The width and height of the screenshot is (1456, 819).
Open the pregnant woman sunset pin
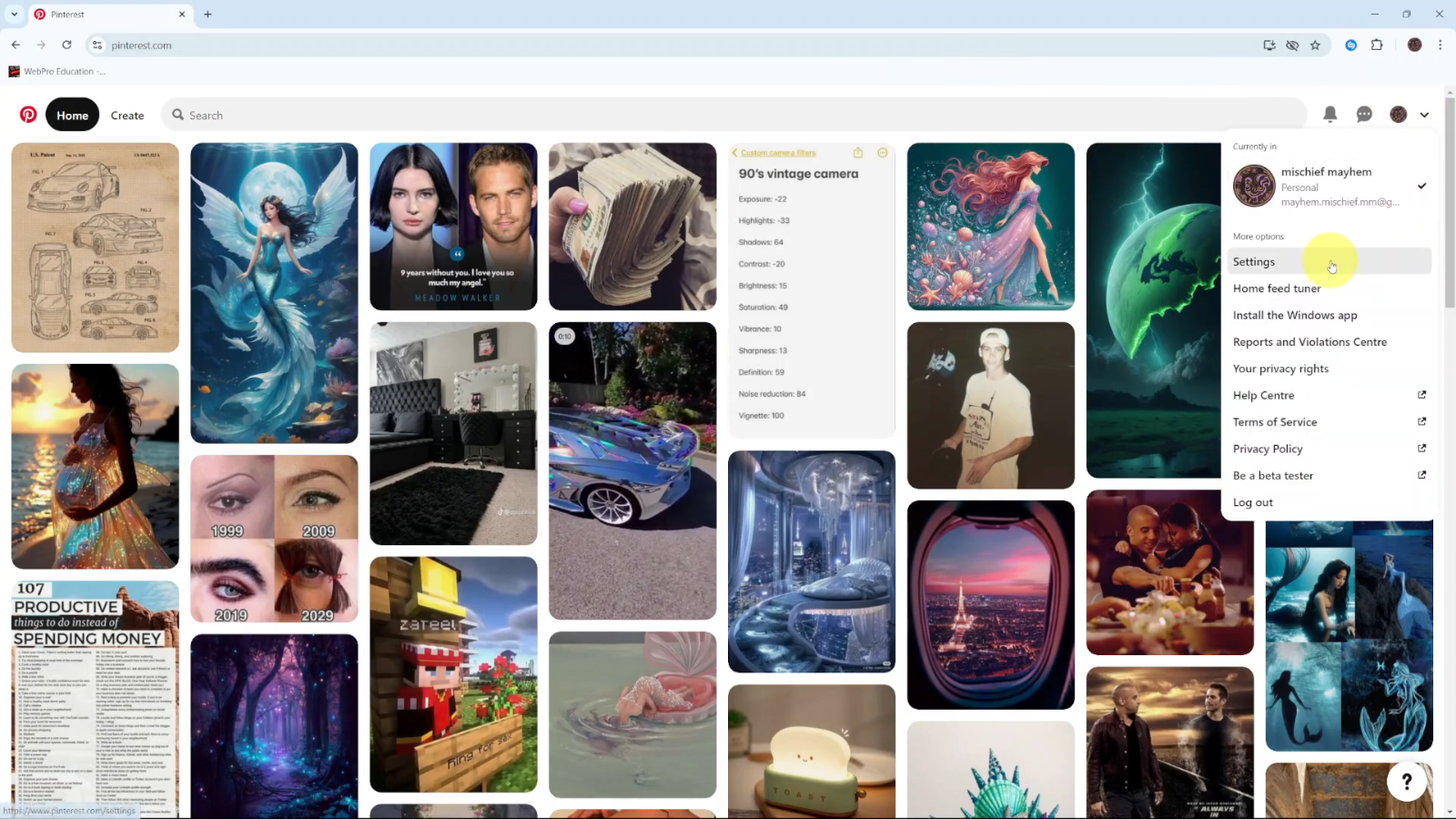tap(95, 467)
